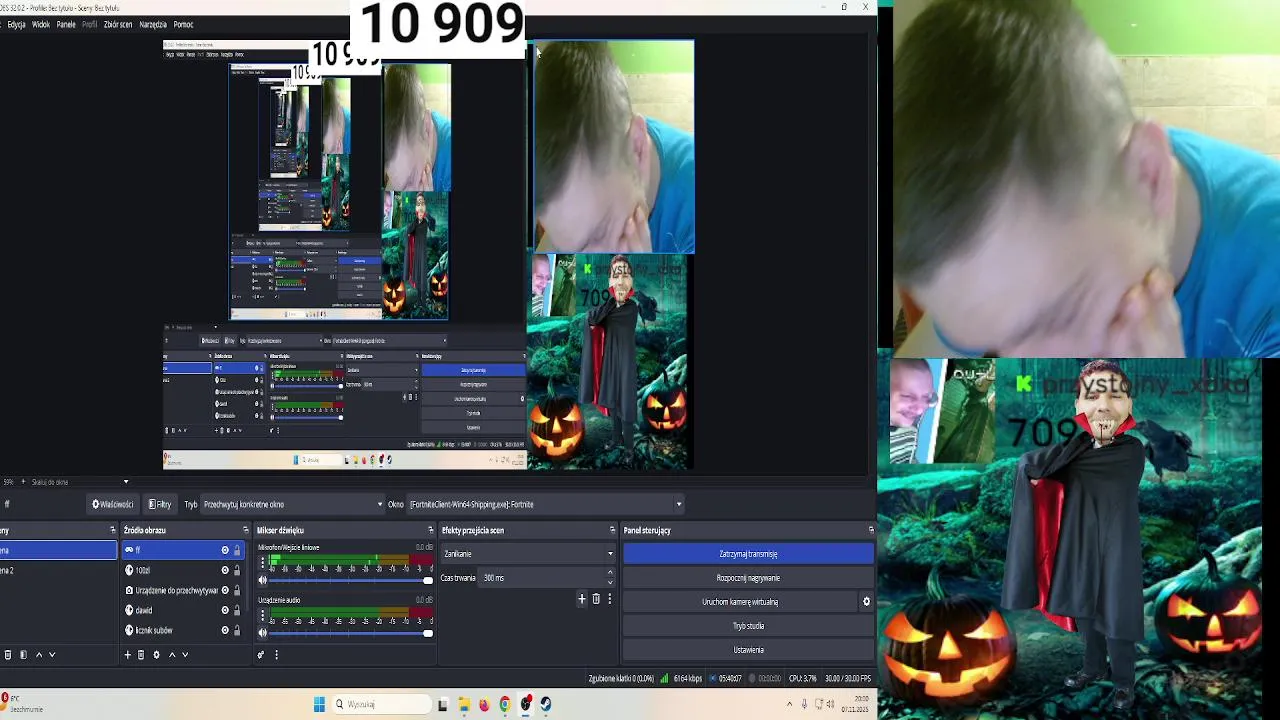
Task: Expand the Zanikanie transition dropdown
Action: (x=529, y=554)
